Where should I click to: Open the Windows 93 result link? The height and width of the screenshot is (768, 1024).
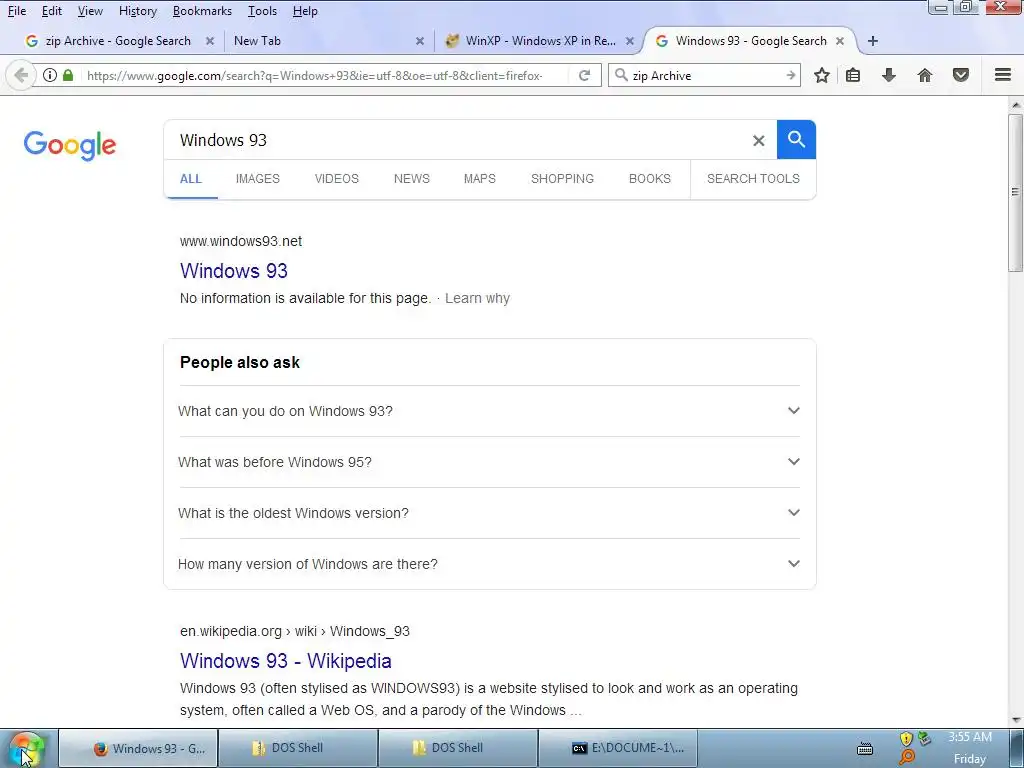coord(234,270)
